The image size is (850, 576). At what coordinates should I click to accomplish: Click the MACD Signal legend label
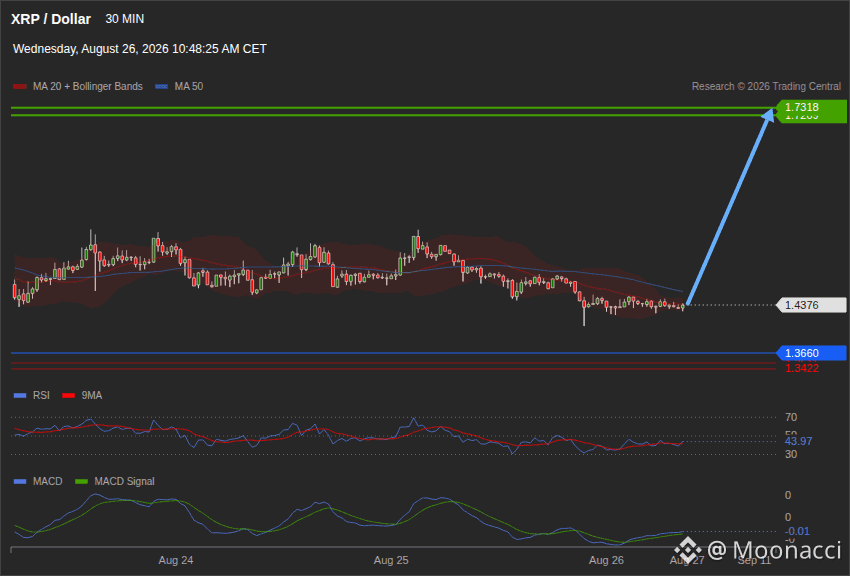coord(124,482)
